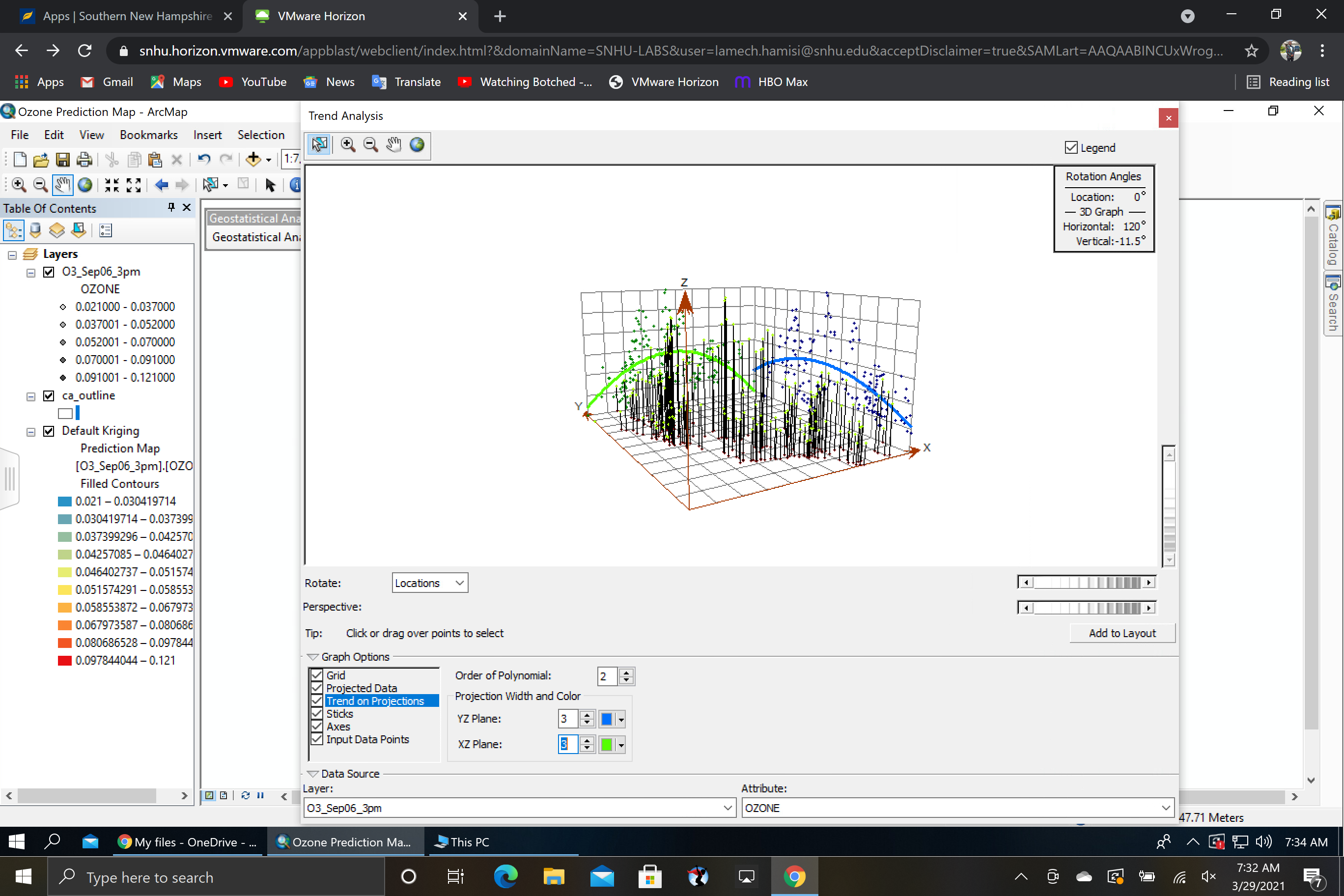Click Full Extent globe in Trend Analysis
Screen dimensions: 1344x896
(x=417, y=144)
